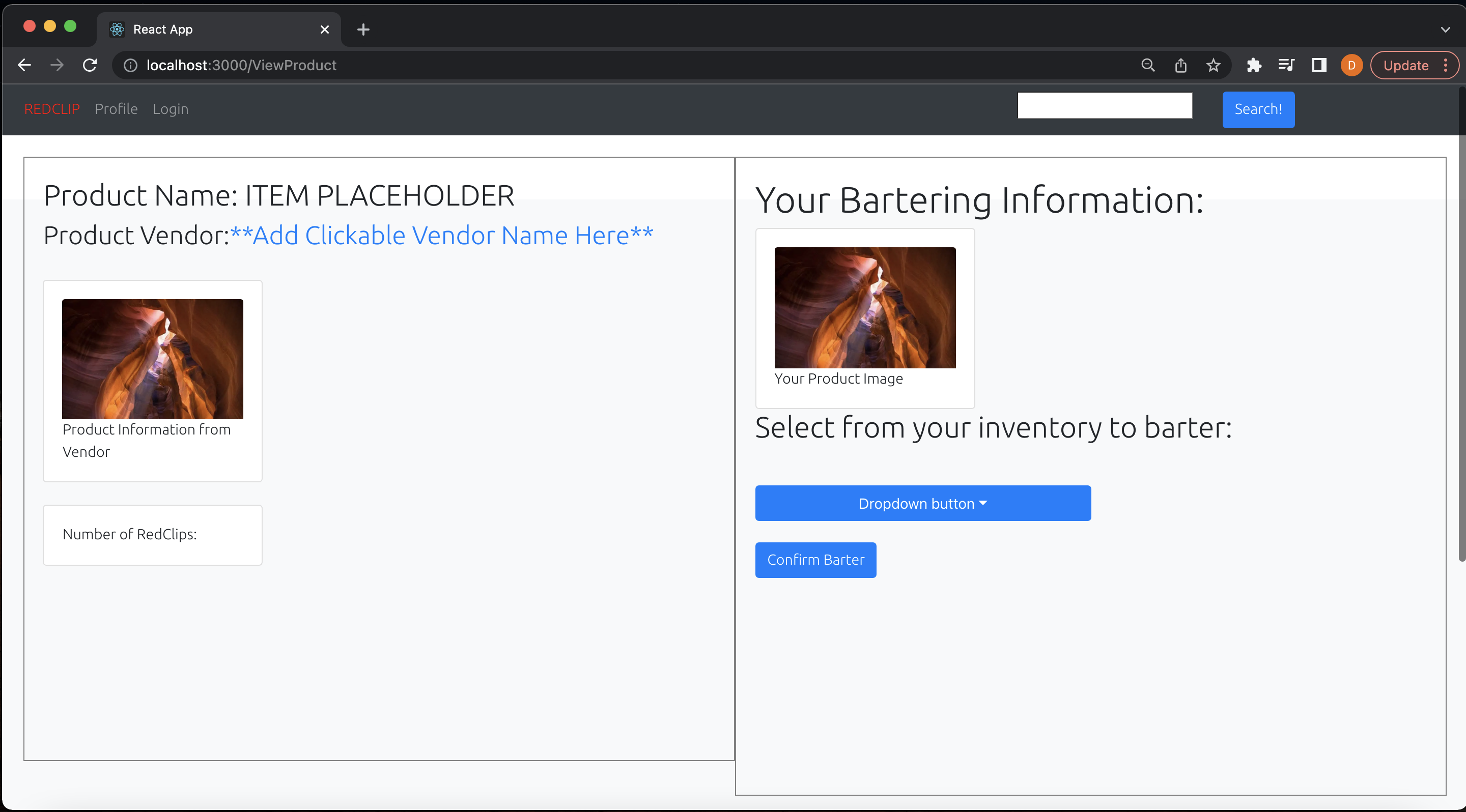Open the extensions puzzle icon
The image size is (1466, 812).
[x=1254, y=66]
